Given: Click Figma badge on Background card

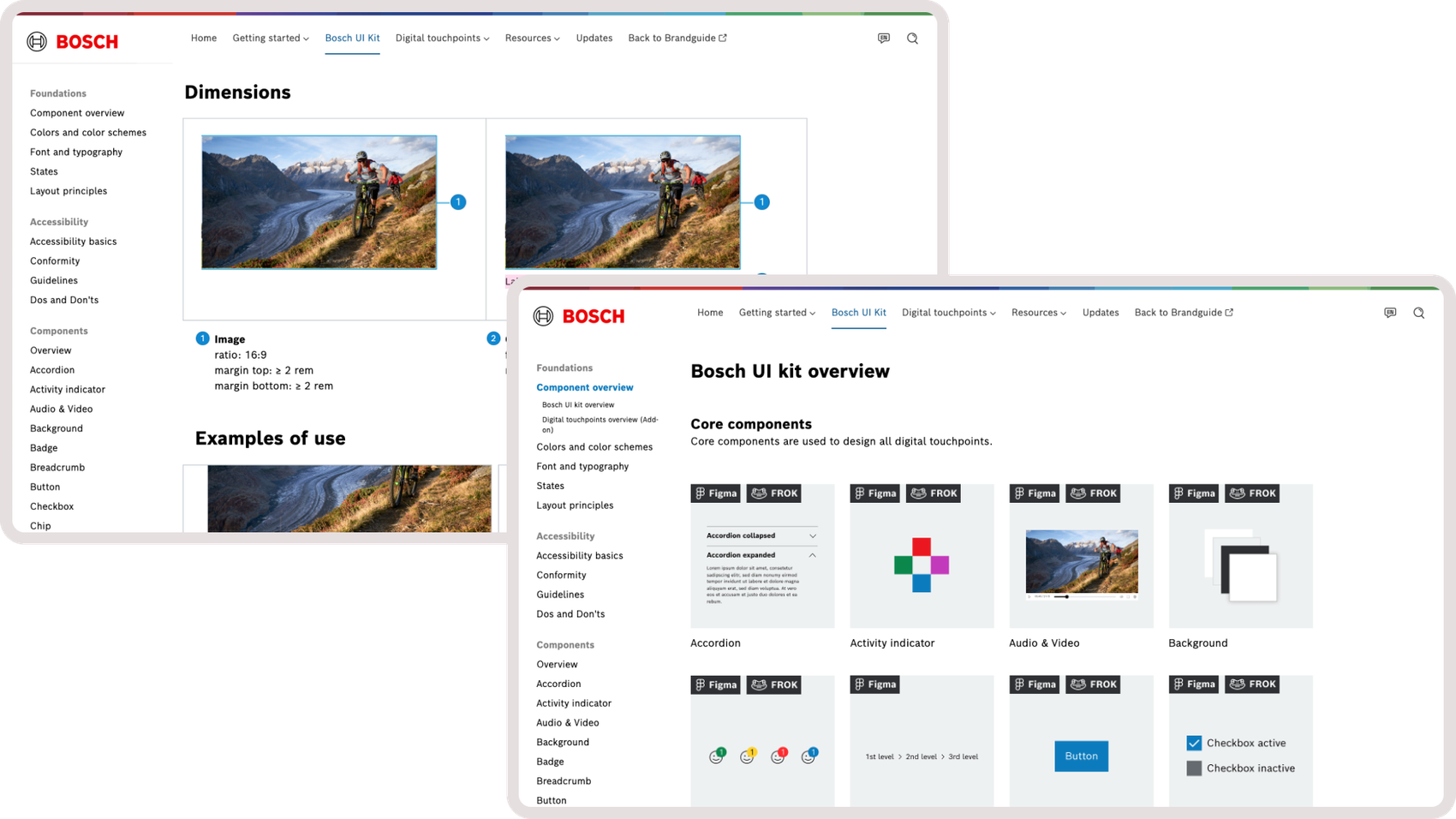Looking at the screenshot, I should [x=1194, y=493].
